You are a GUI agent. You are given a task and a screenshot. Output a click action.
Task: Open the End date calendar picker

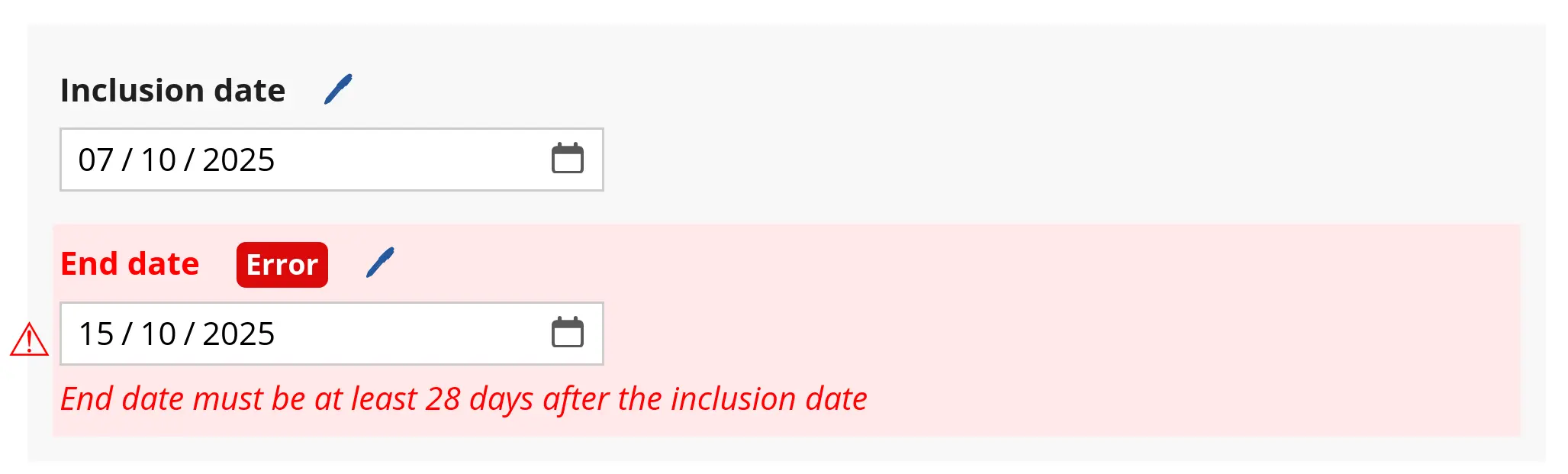coord(567,333)
